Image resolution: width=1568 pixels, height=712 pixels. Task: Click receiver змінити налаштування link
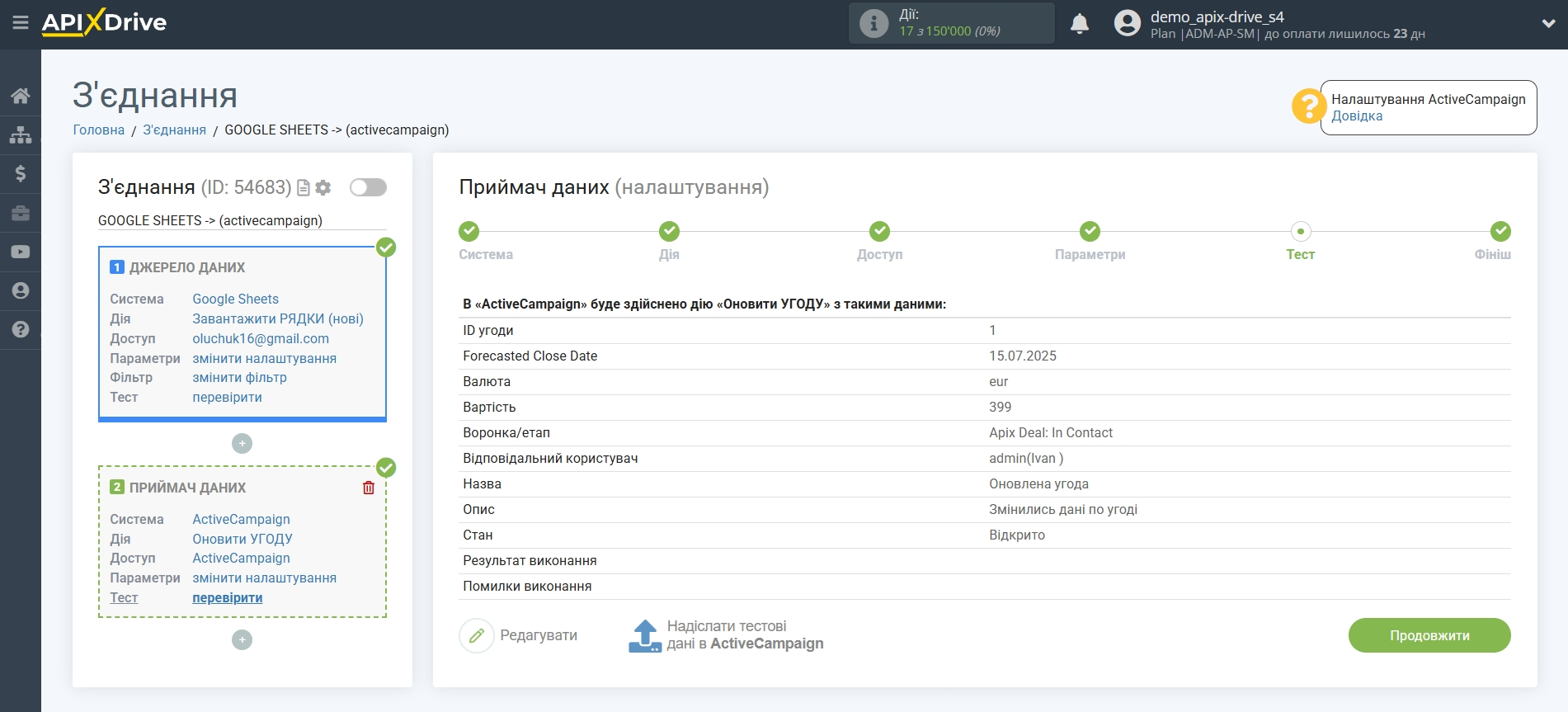265,578
